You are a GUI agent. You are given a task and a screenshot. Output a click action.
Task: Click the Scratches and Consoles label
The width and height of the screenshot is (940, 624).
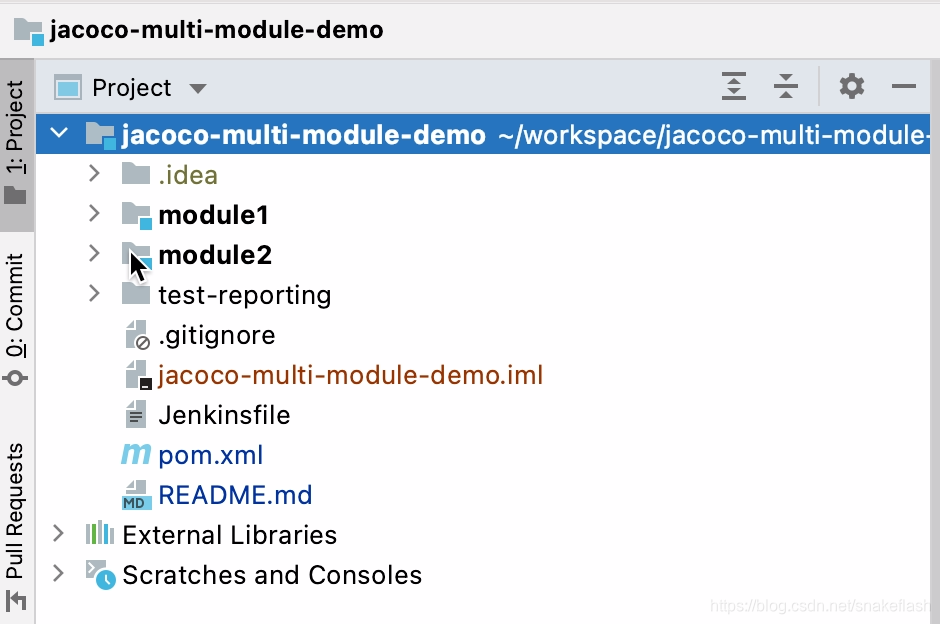(x=272, y=575)
